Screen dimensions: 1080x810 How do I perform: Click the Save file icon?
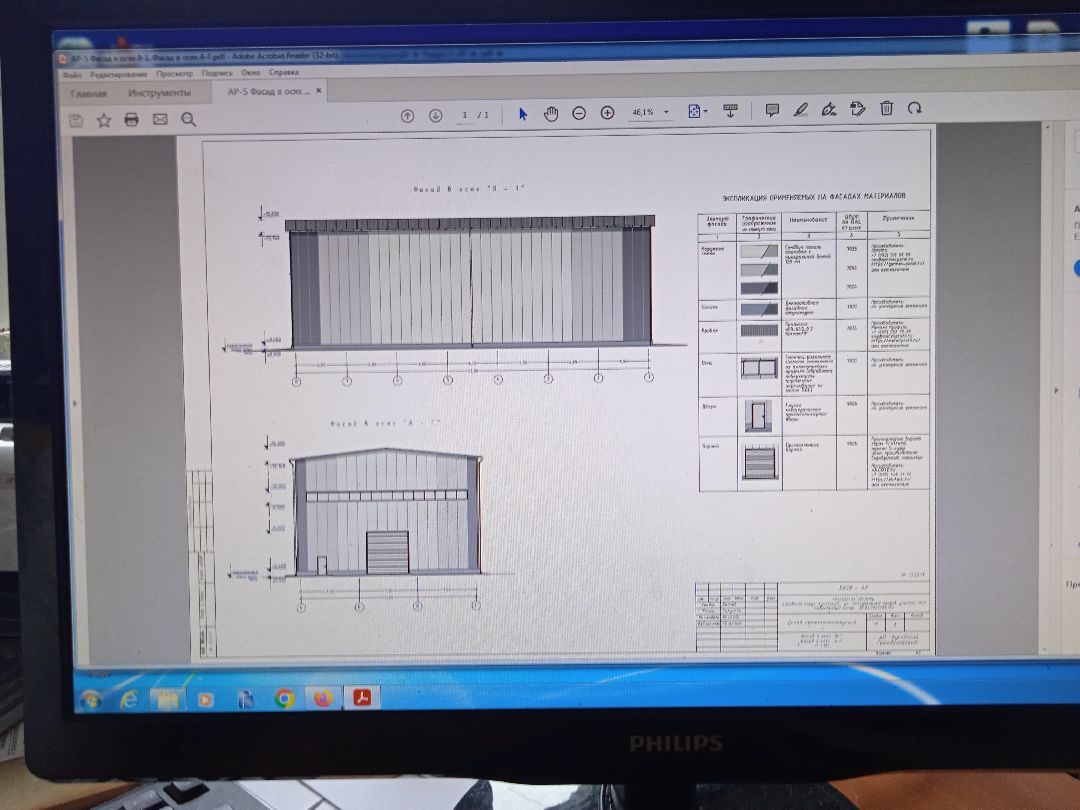[76, 120]
